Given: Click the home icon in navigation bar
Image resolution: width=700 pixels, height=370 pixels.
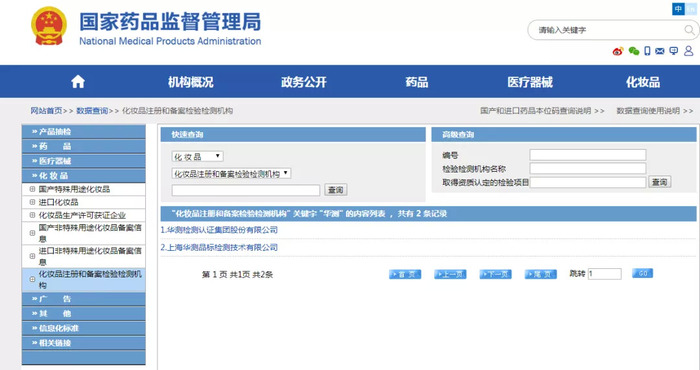Looking at the screenshot, I should pos(78,82).
